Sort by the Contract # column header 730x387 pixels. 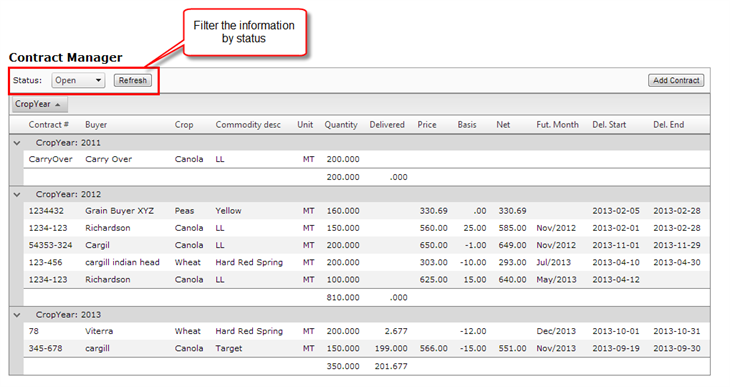pos(49,125)
